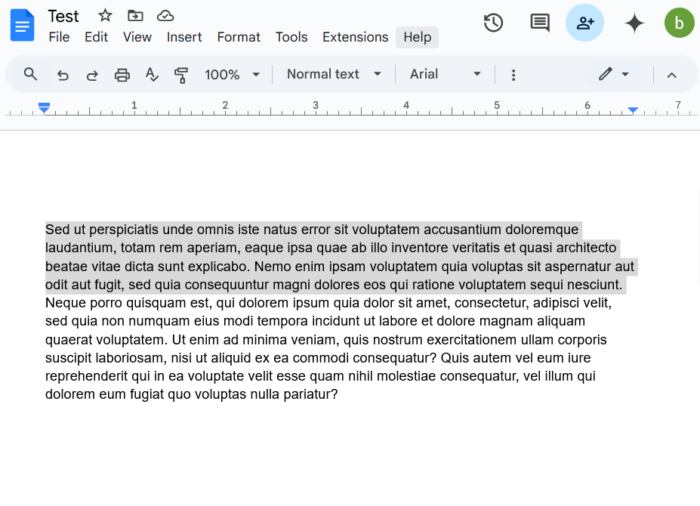Open the Tools menu

coord(291,37)
